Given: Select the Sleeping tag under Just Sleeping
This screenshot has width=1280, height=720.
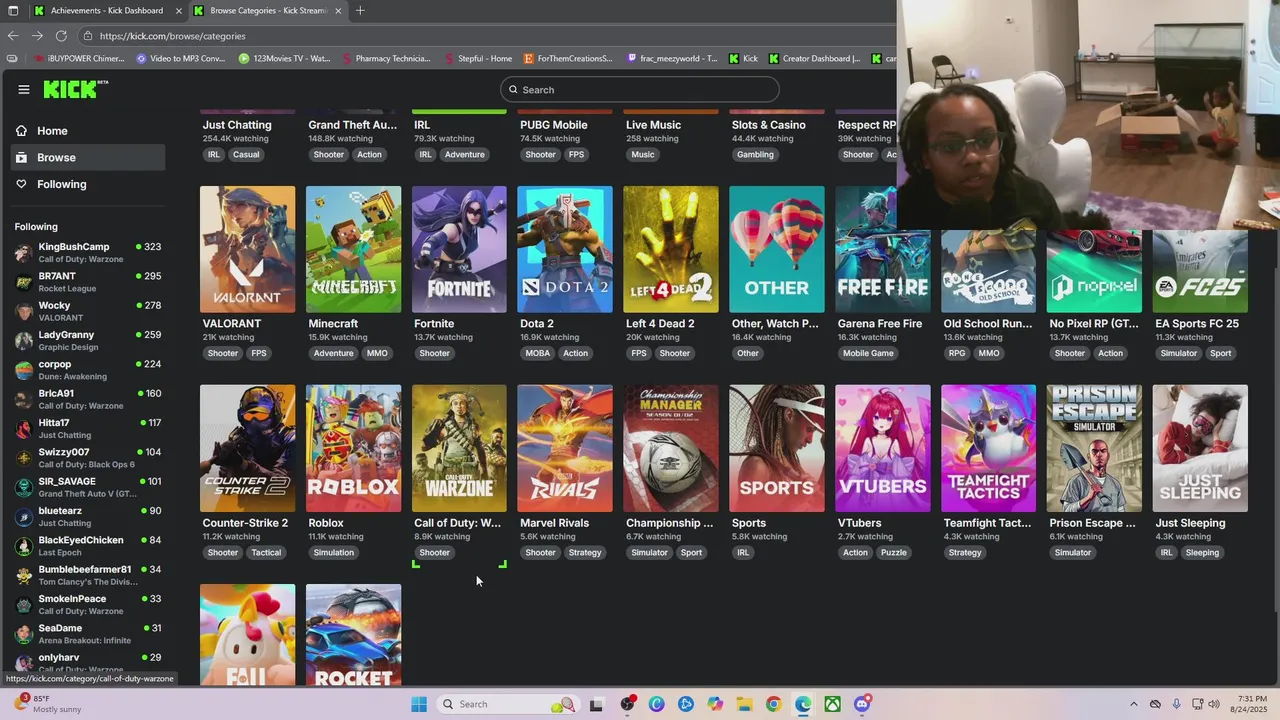Looking at the screenshot, I should 1202,552.
